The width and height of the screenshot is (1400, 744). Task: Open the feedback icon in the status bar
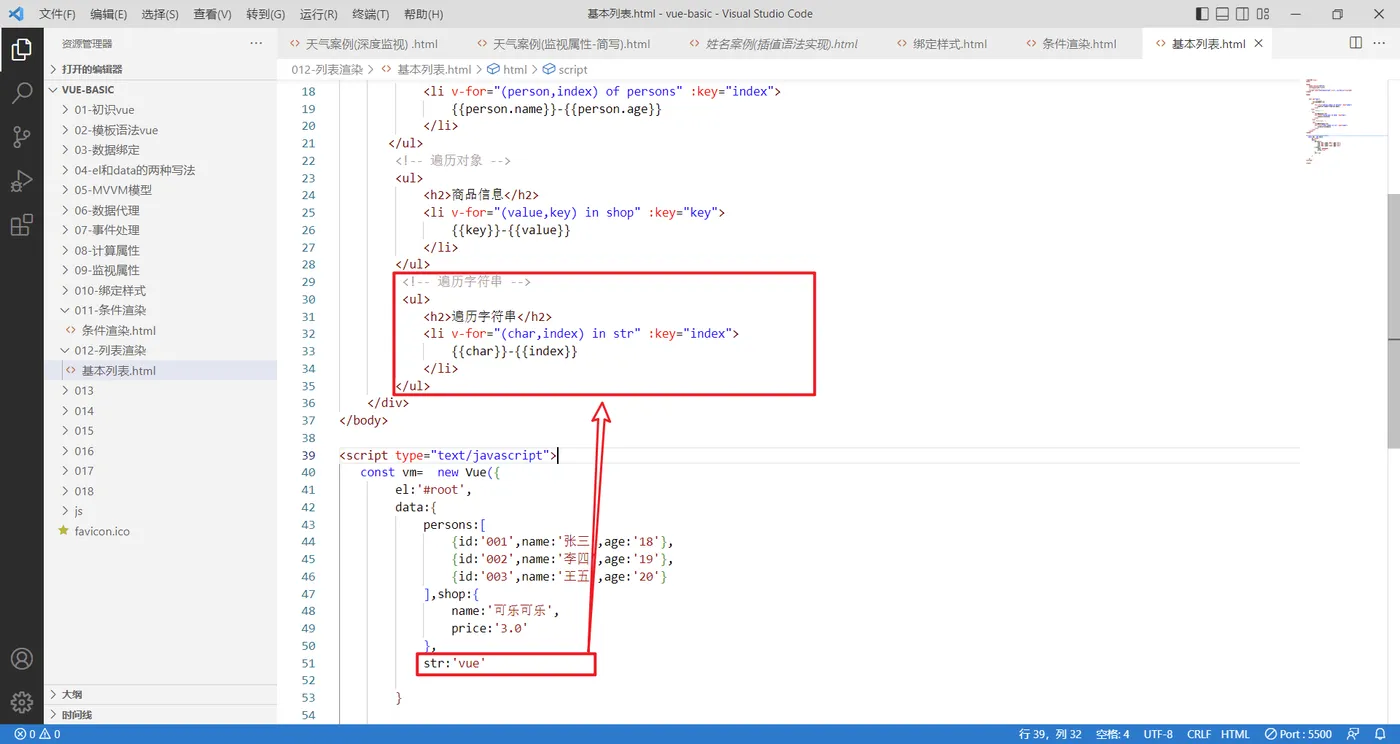tap(1352, 734)
